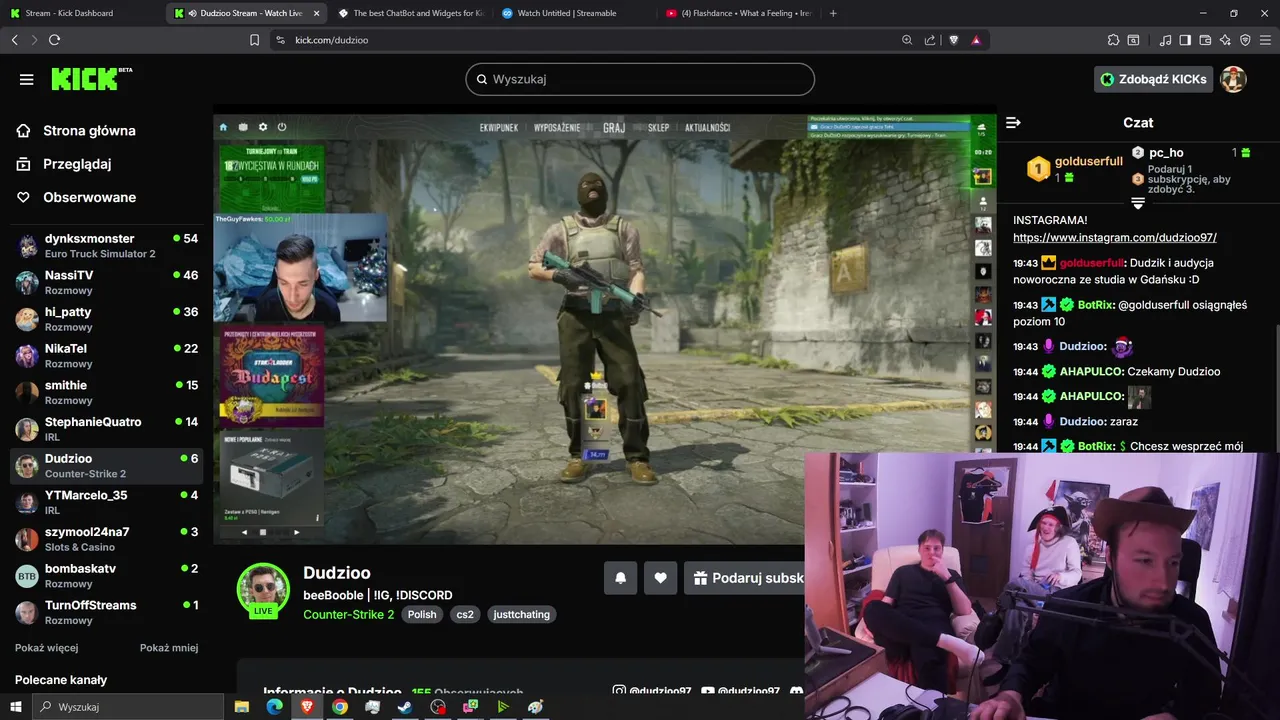
Task: Switch to the Flashdance YouTube tab
Action: pos(738,13)
